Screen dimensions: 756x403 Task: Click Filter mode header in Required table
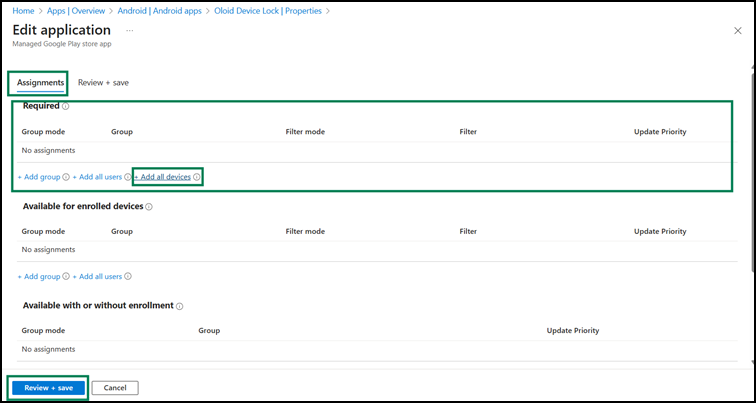[305, 132]
